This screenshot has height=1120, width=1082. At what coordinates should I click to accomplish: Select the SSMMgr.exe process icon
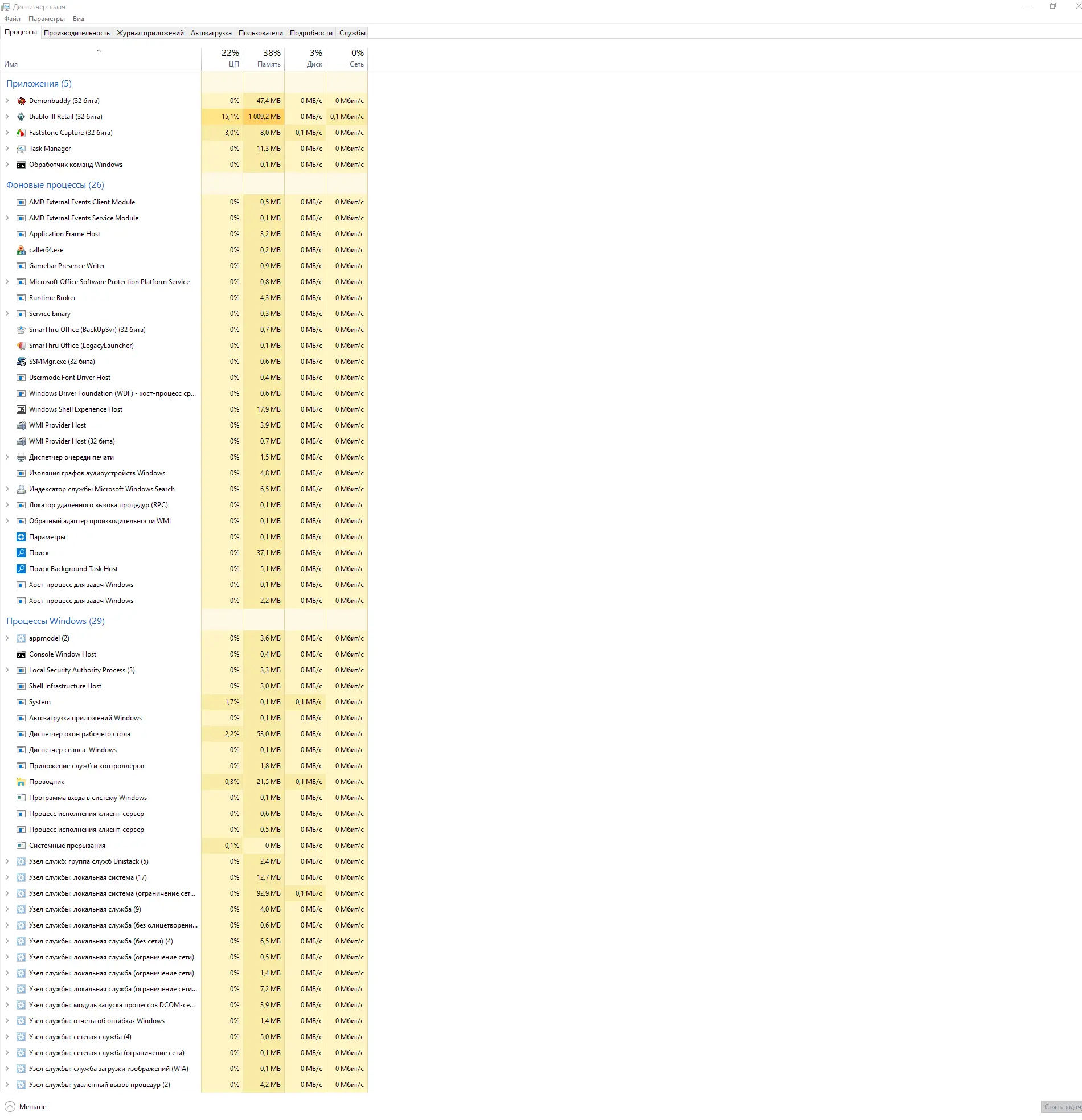click(21, 362)
